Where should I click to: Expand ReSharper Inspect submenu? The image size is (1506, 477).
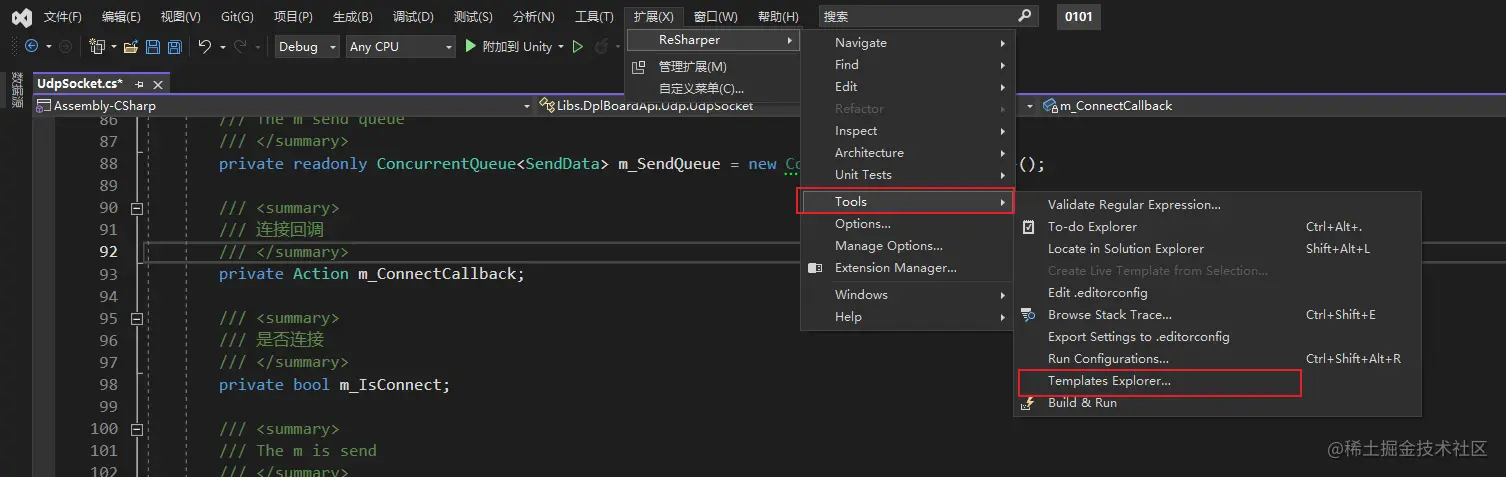click(x=908, y=131)
